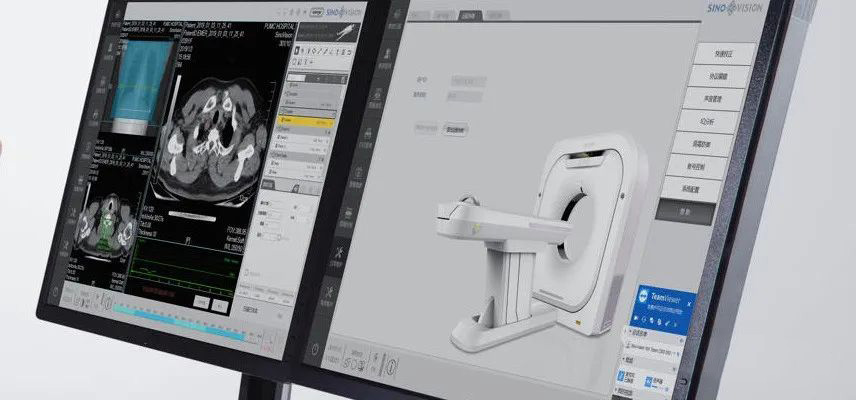Switch to the first tab on right monitor

pos(419,15)
